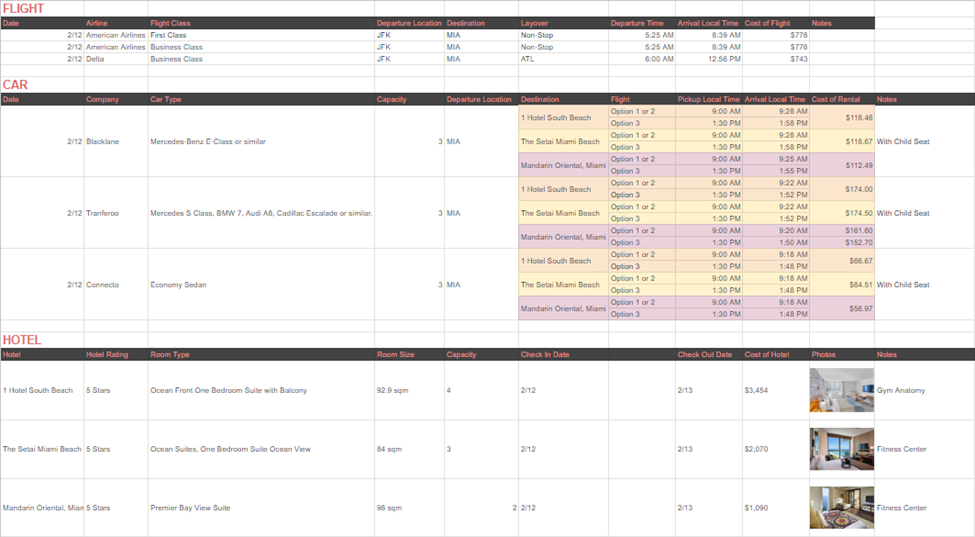Select the $743 flight cost cell
975x537 pixels.
coord(776,59)
